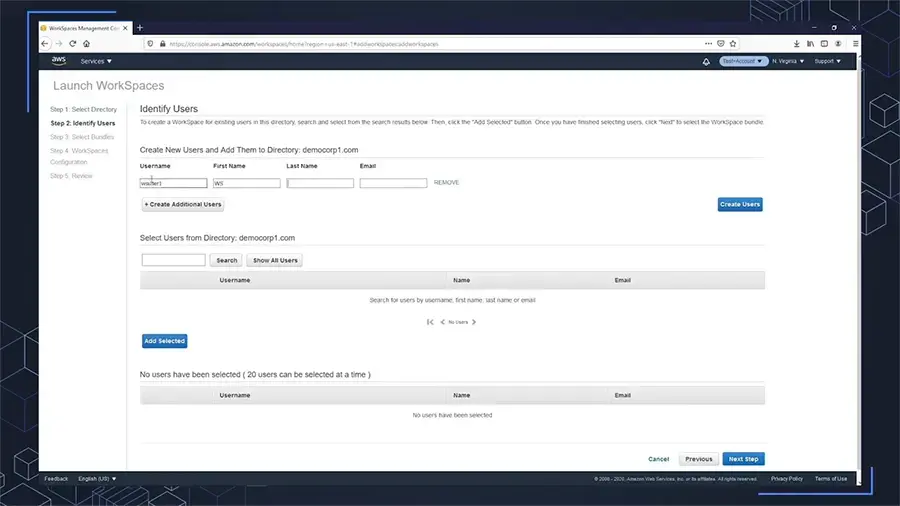Open the browser home icon
The height and width of the screenshot is (506, 900).
point(87,44)
